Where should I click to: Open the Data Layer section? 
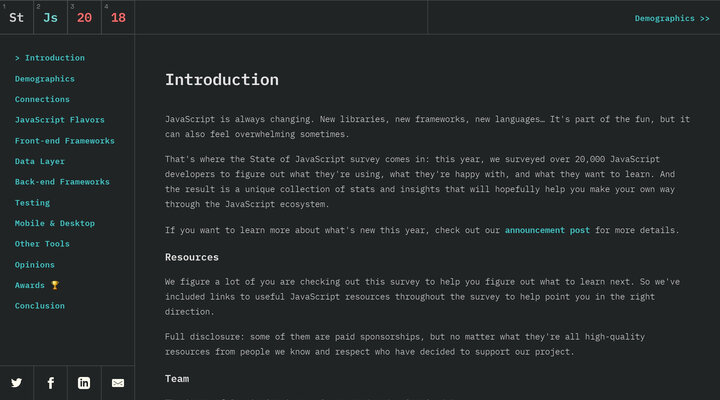(x=40, y=161)
